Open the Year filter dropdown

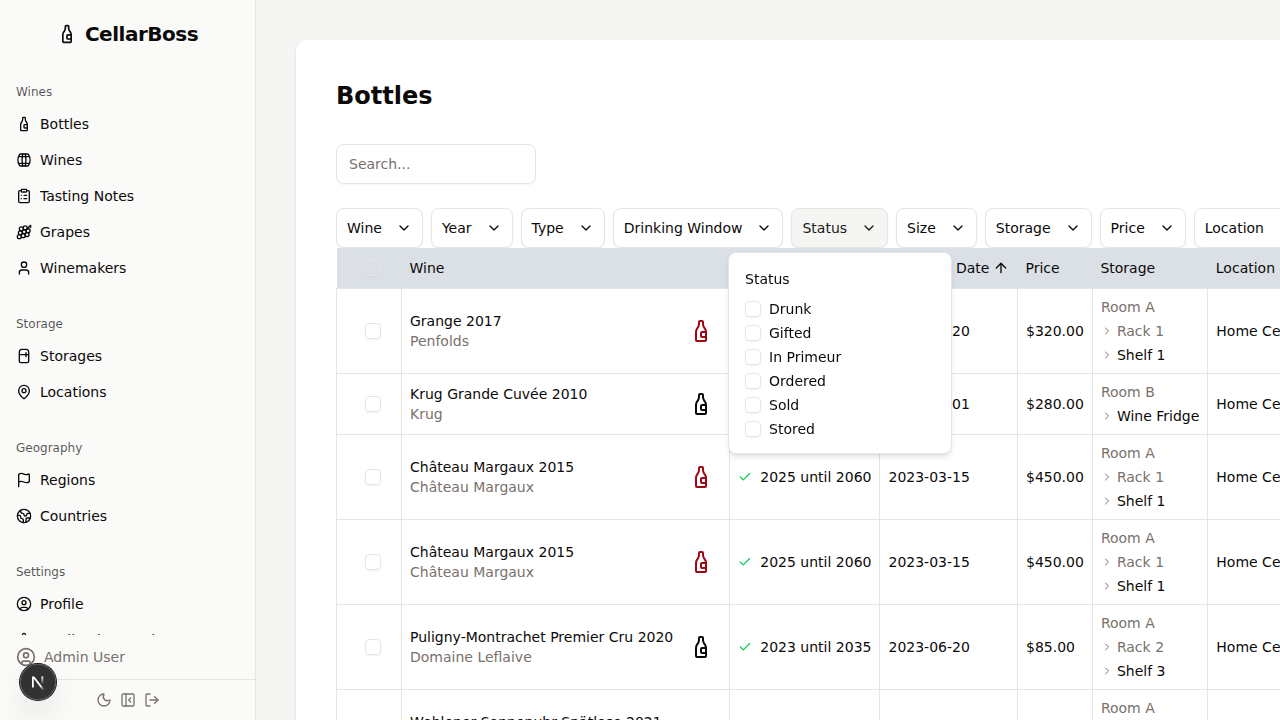[470, 228]
